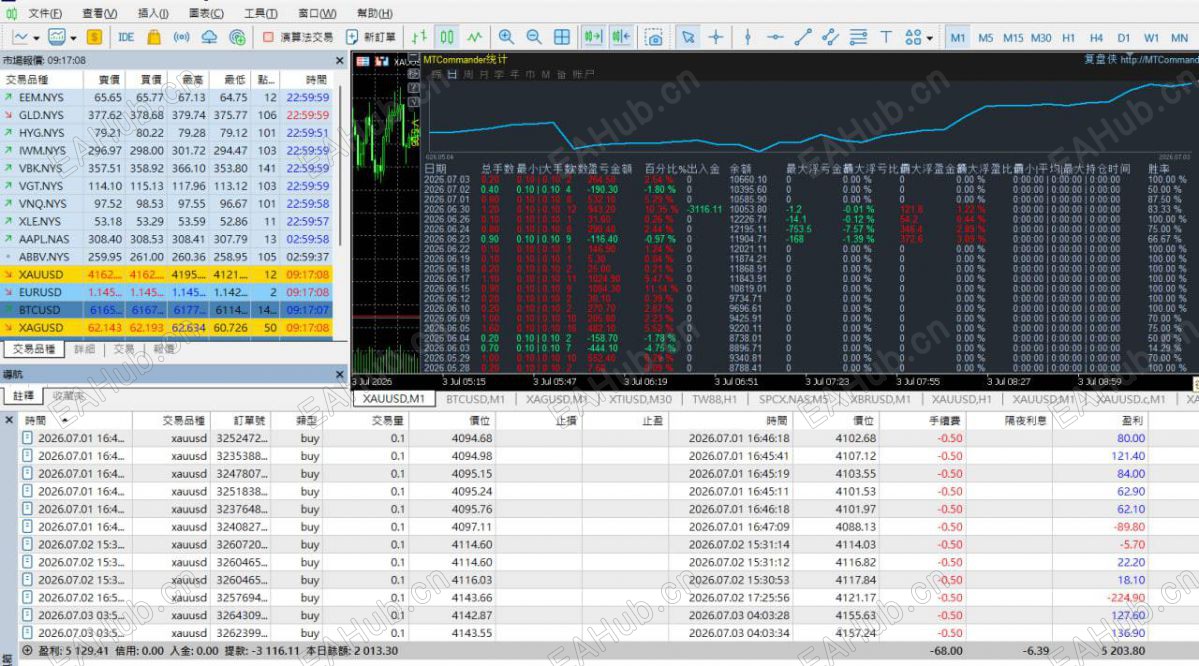Viewport: 1199px width, 666px height.
Task: Open the Market shopping bag icon
Action: (154, 37)
